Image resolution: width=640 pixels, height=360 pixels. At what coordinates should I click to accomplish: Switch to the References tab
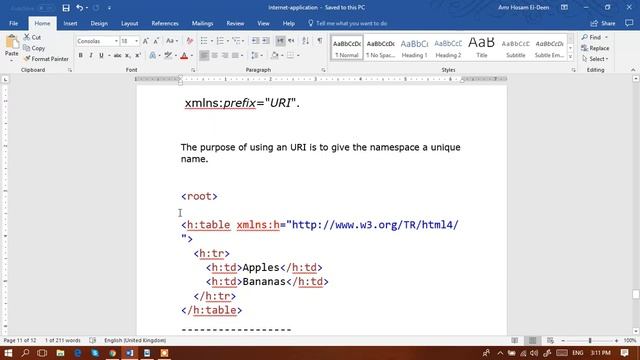pos(165,23)
